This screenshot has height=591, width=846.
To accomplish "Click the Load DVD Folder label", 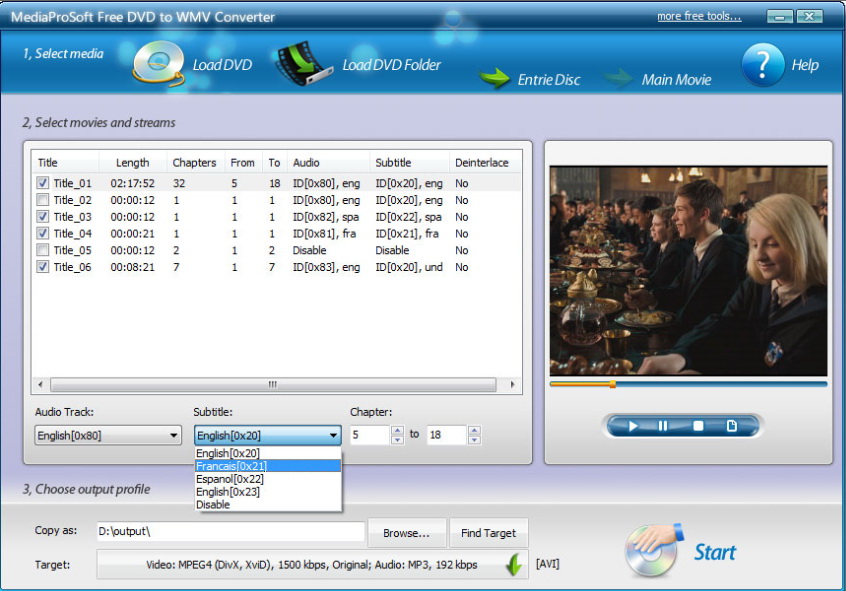I will pos(392,65).
